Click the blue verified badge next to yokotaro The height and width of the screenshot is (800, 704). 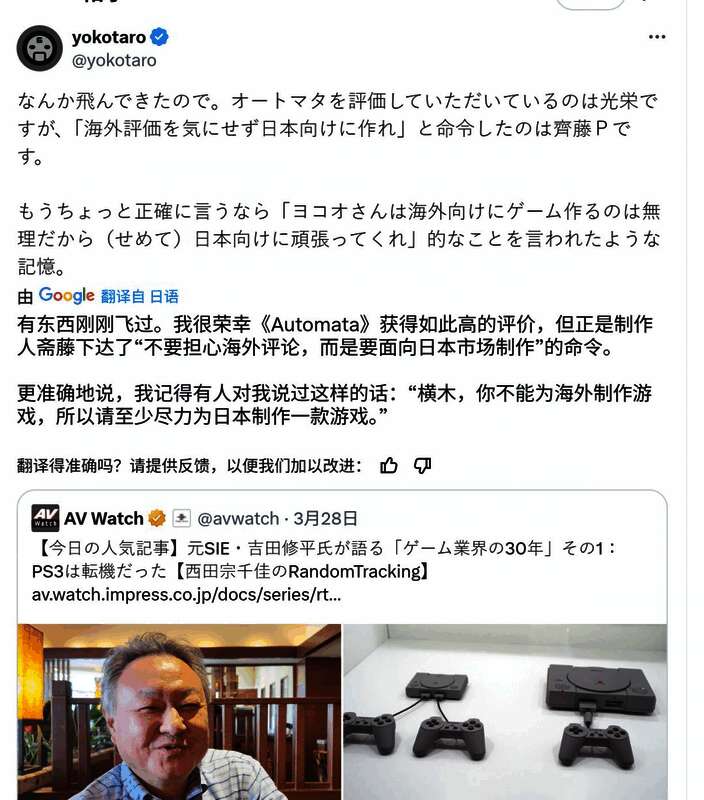(x=159, y=37)
